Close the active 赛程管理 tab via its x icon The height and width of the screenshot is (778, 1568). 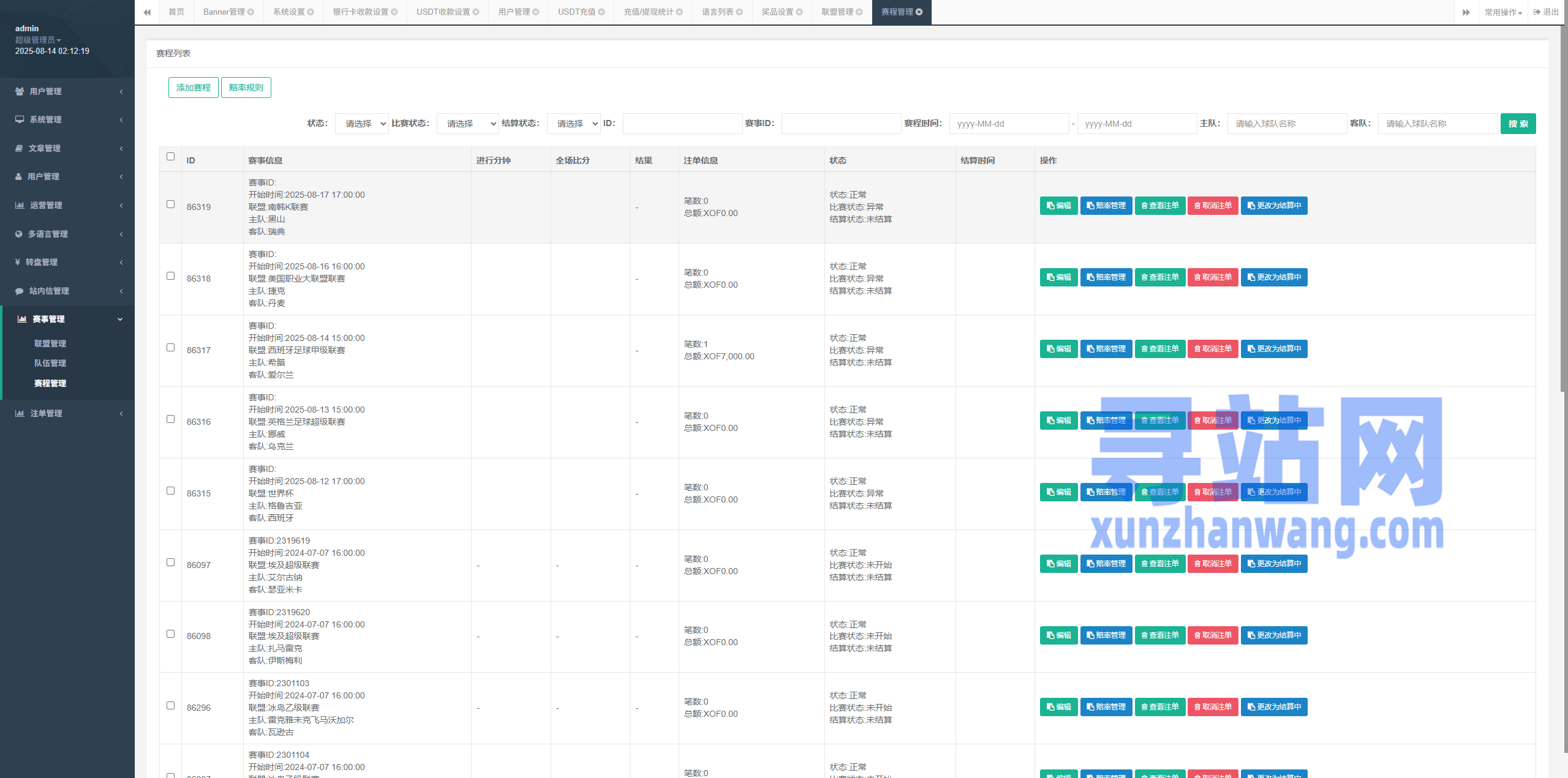[x=919, y=12]
